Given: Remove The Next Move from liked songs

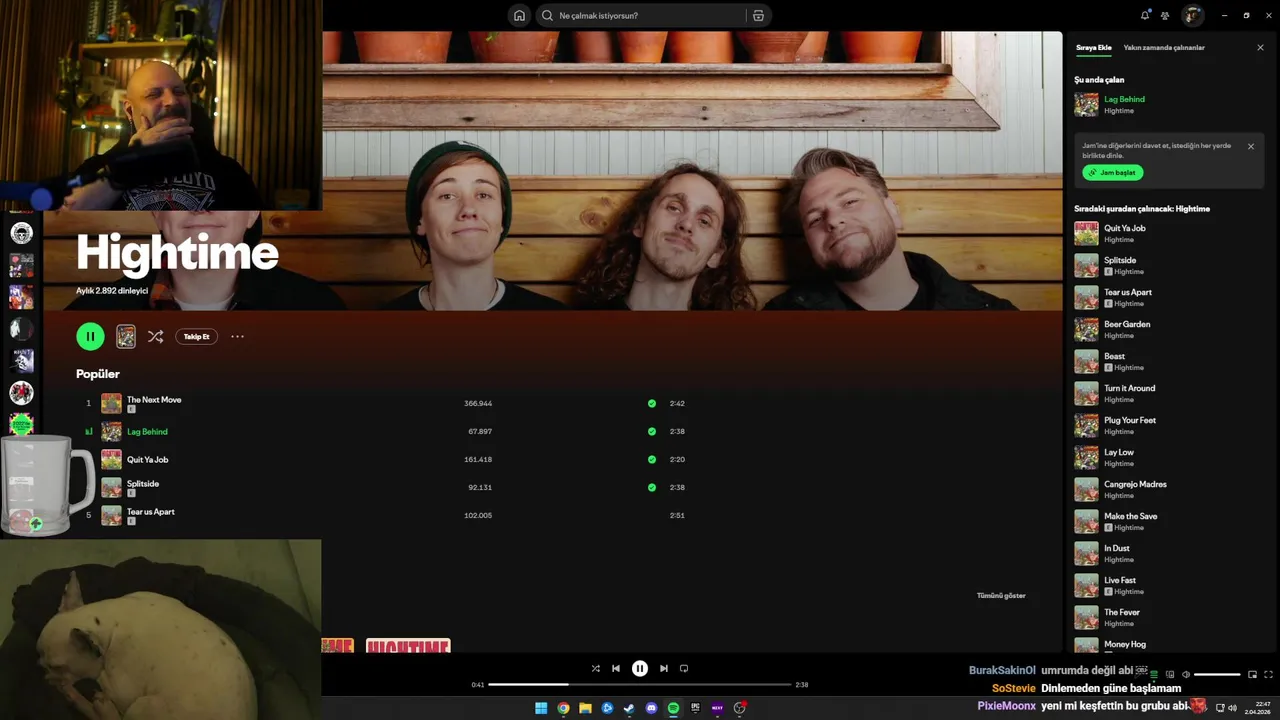Looking at the screenshot, I should pyautogui.click(x=652, y=403).
